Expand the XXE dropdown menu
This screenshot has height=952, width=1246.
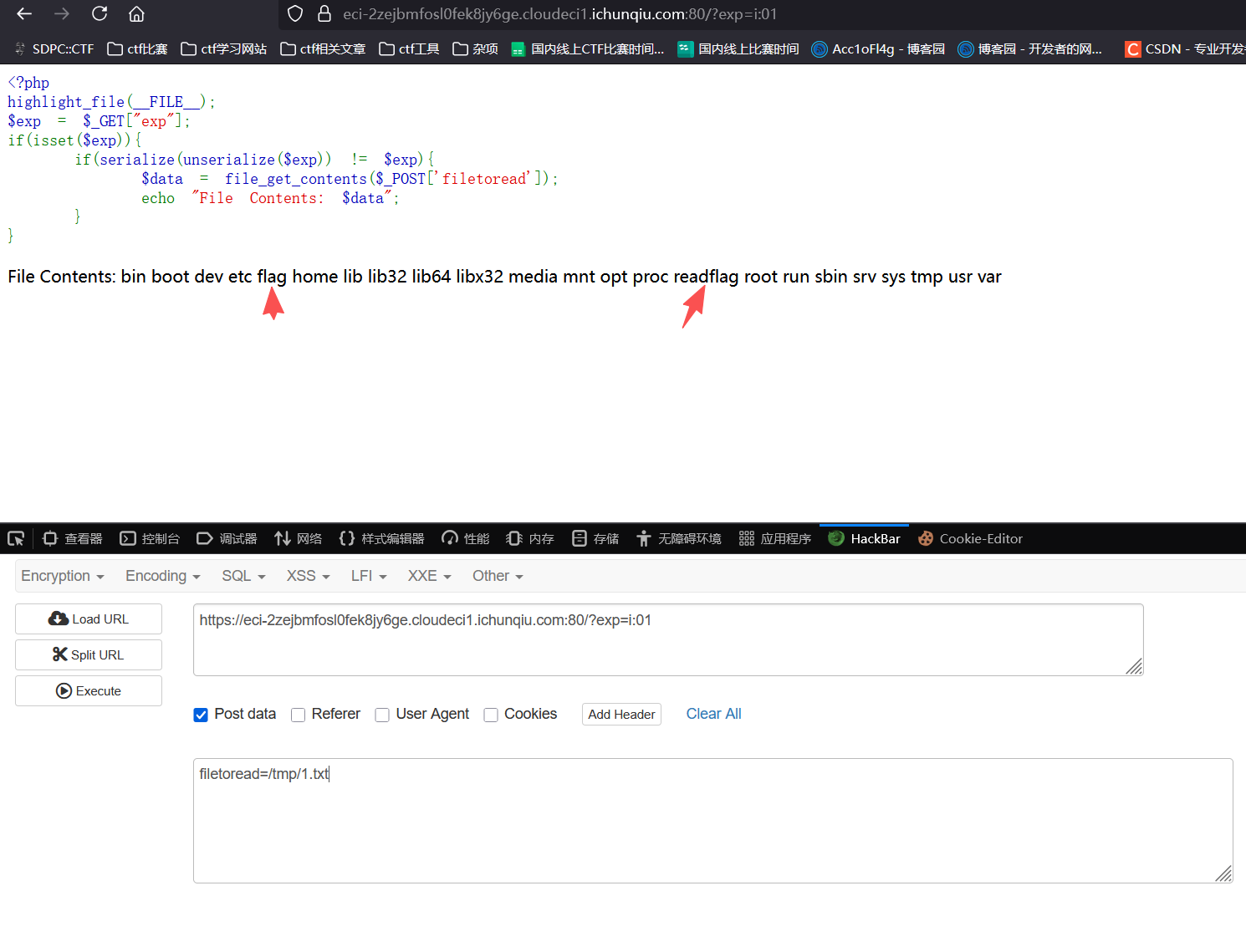(x=430, y=576)
